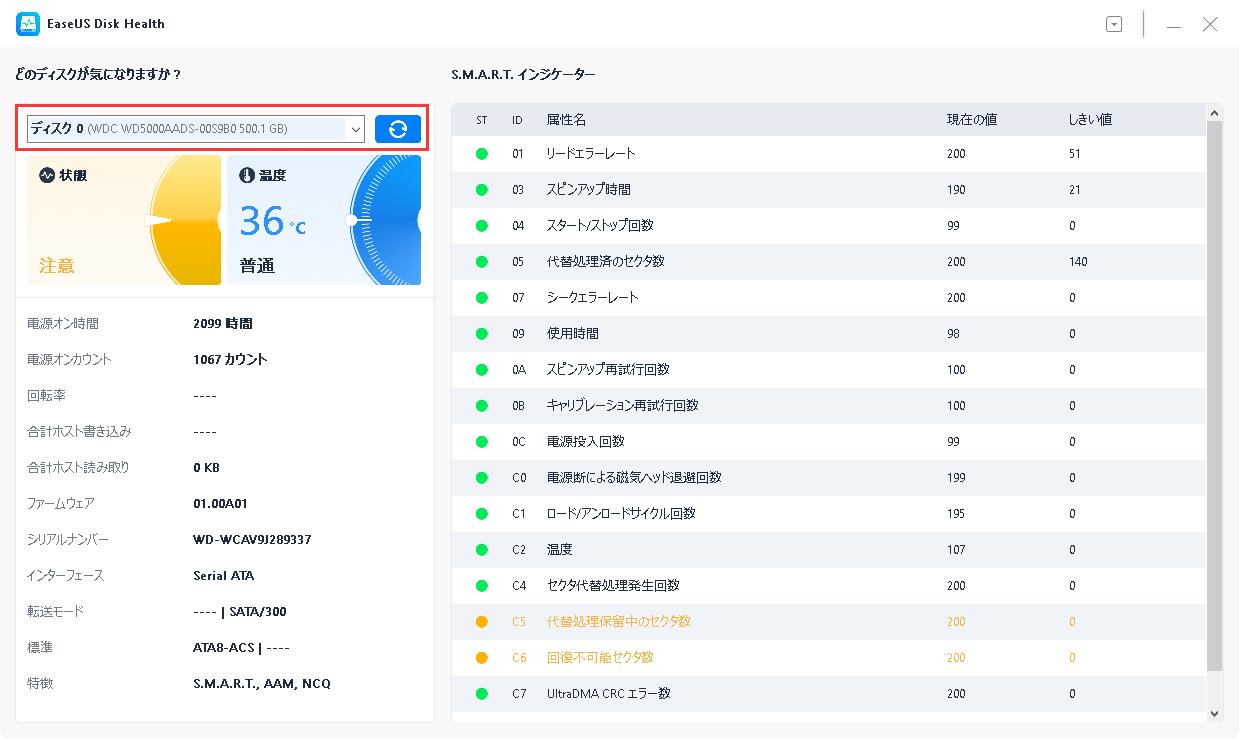Click the pulse icon beside 状態

pos(47,175)
